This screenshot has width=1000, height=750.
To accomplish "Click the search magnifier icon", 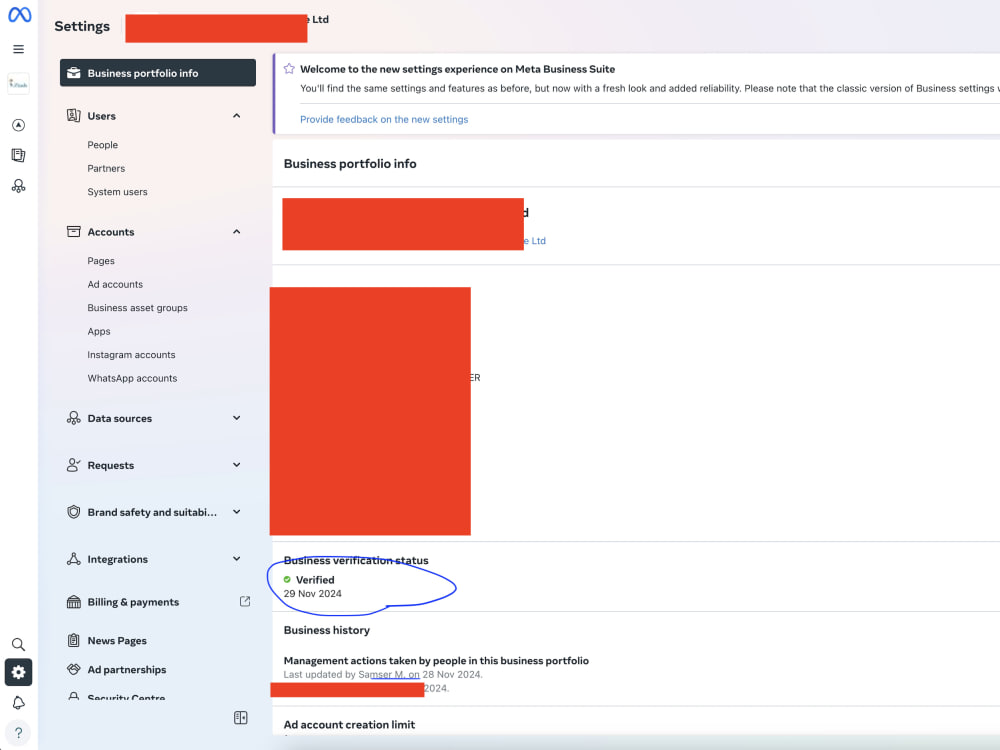I will coord(18,644).
